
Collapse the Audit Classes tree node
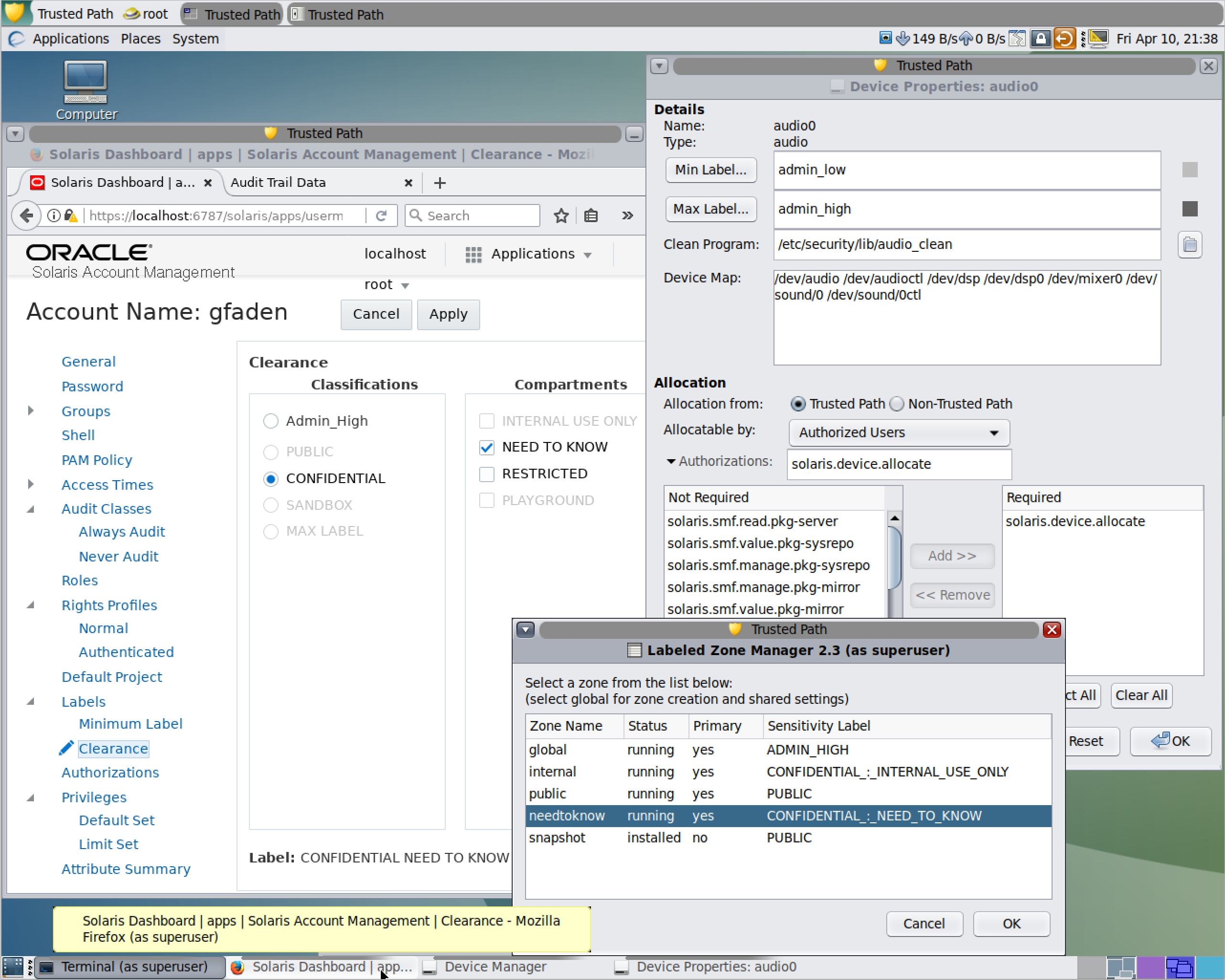[x=31, y=509]
